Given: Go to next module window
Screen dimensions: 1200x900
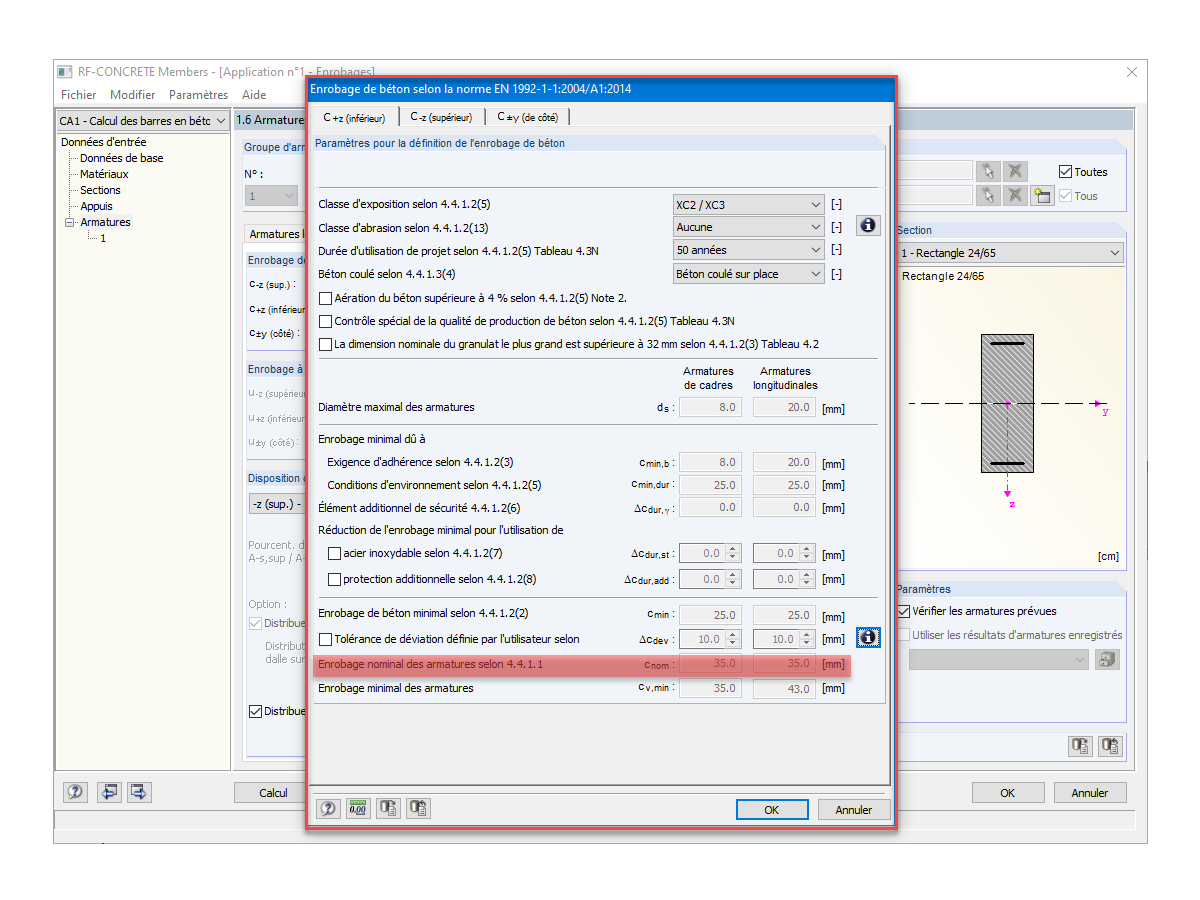Looking at the screenshot, I should coord(139,792).
